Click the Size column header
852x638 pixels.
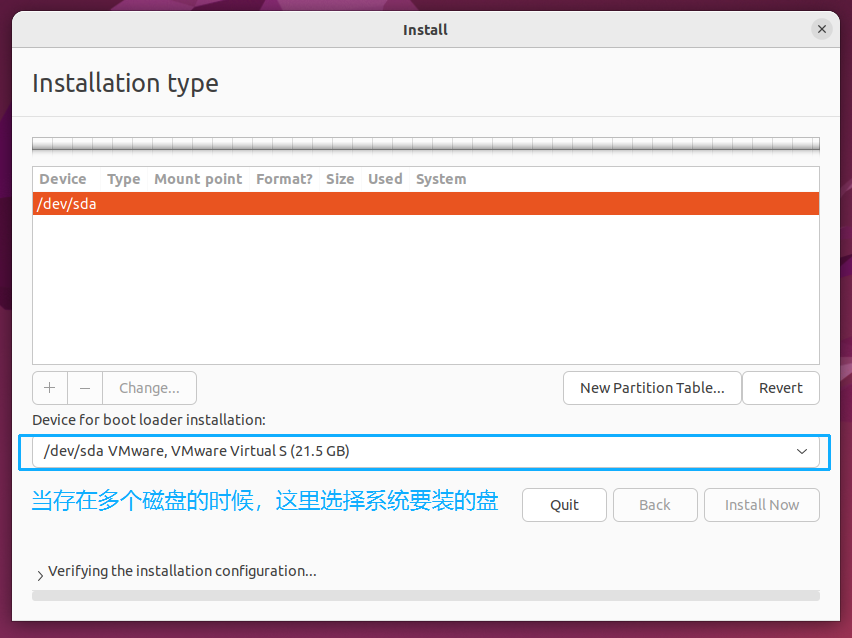(x=340, y=179)
